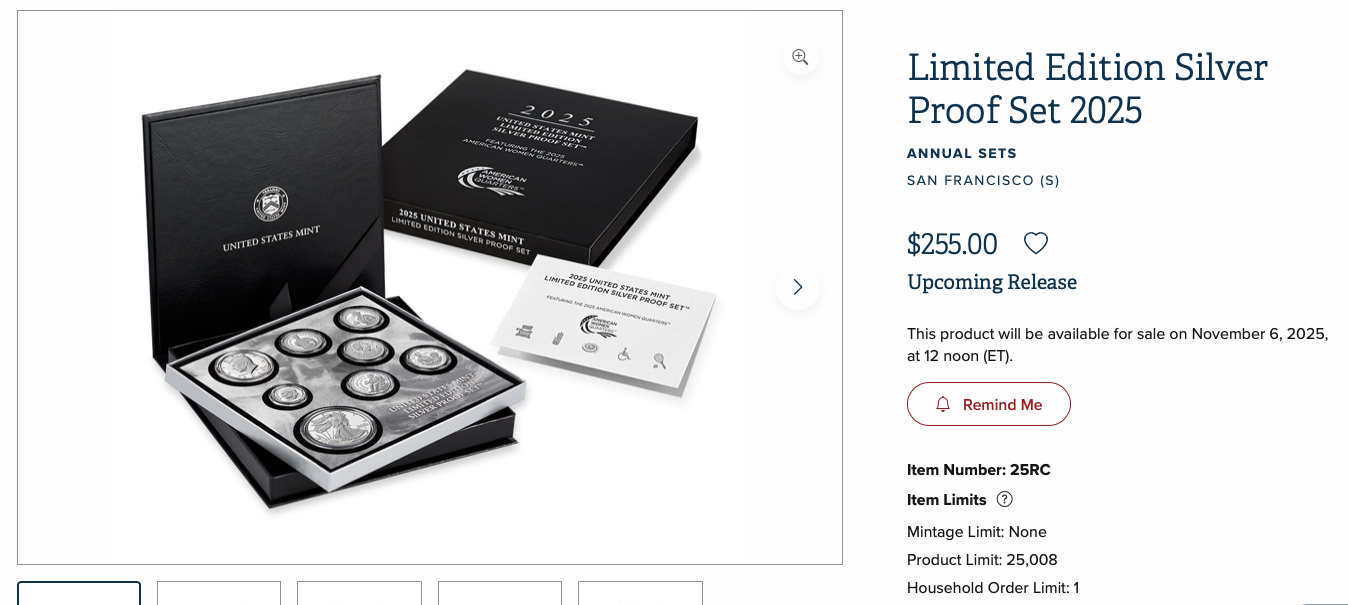Select the second product thumbnail
The height and width of the screenshot is (605, 1348).
click(219, 593)
